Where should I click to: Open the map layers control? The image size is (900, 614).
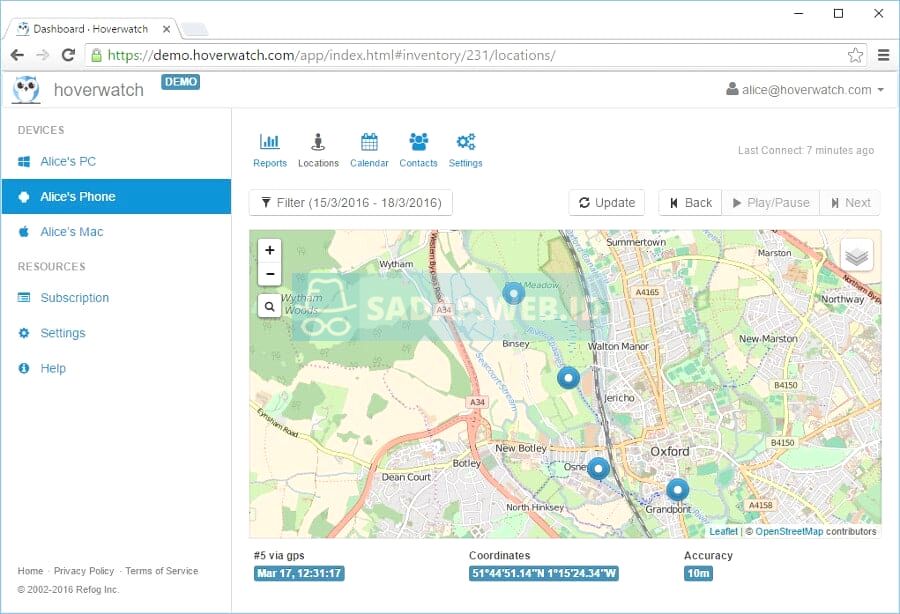tap(856, 255)
